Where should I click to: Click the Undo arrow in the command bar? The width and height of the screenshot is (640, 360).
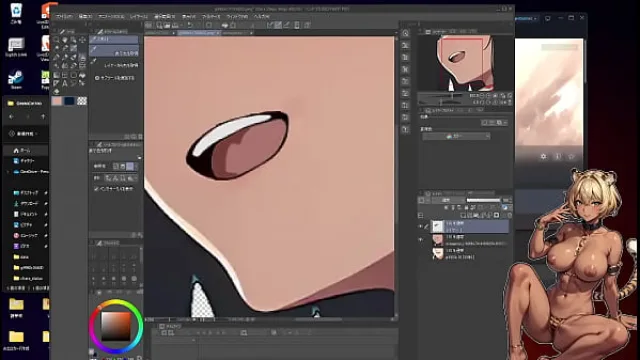pos(190,25)
